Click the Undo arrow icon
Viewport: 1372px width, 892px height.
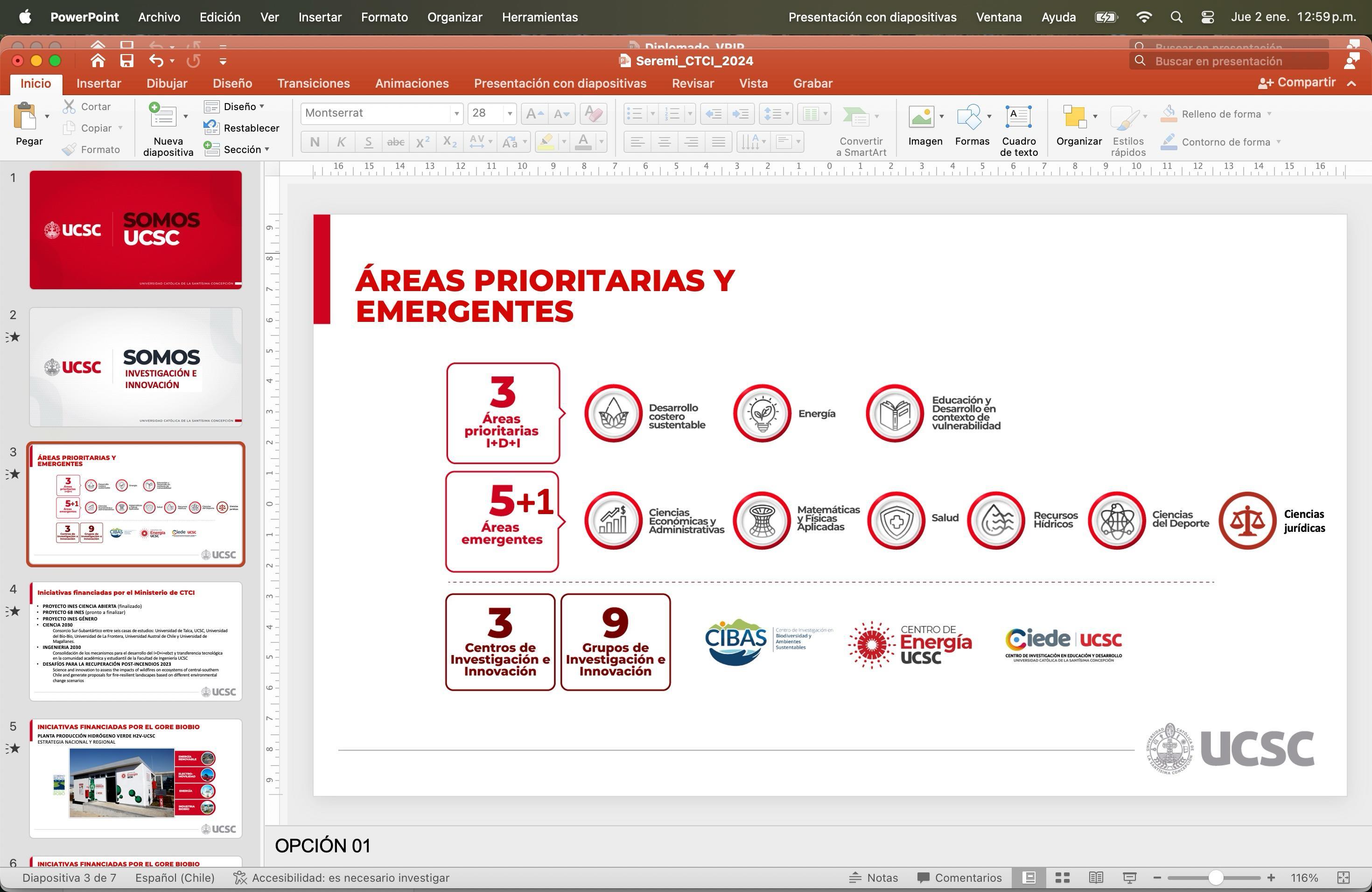point(156,61)
